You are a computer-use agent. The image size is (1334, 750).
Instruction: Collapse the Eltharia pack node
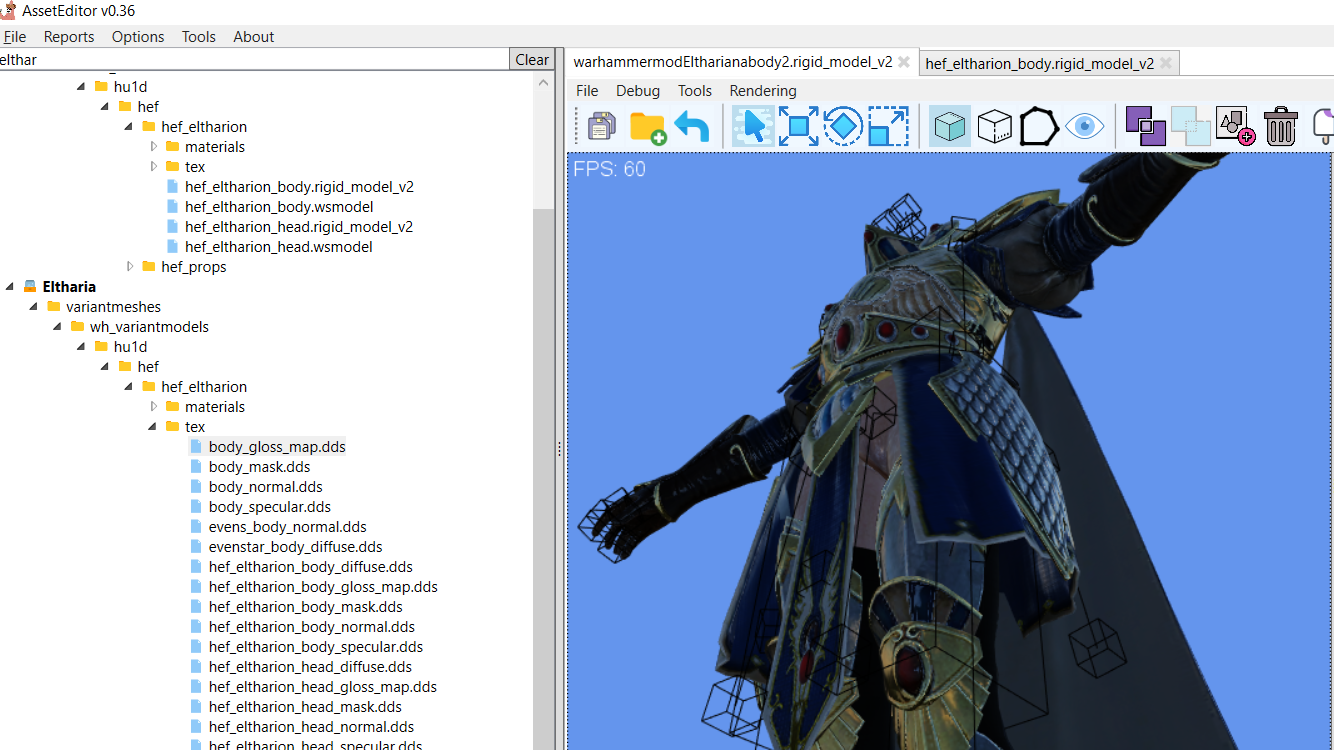[10, 286]
